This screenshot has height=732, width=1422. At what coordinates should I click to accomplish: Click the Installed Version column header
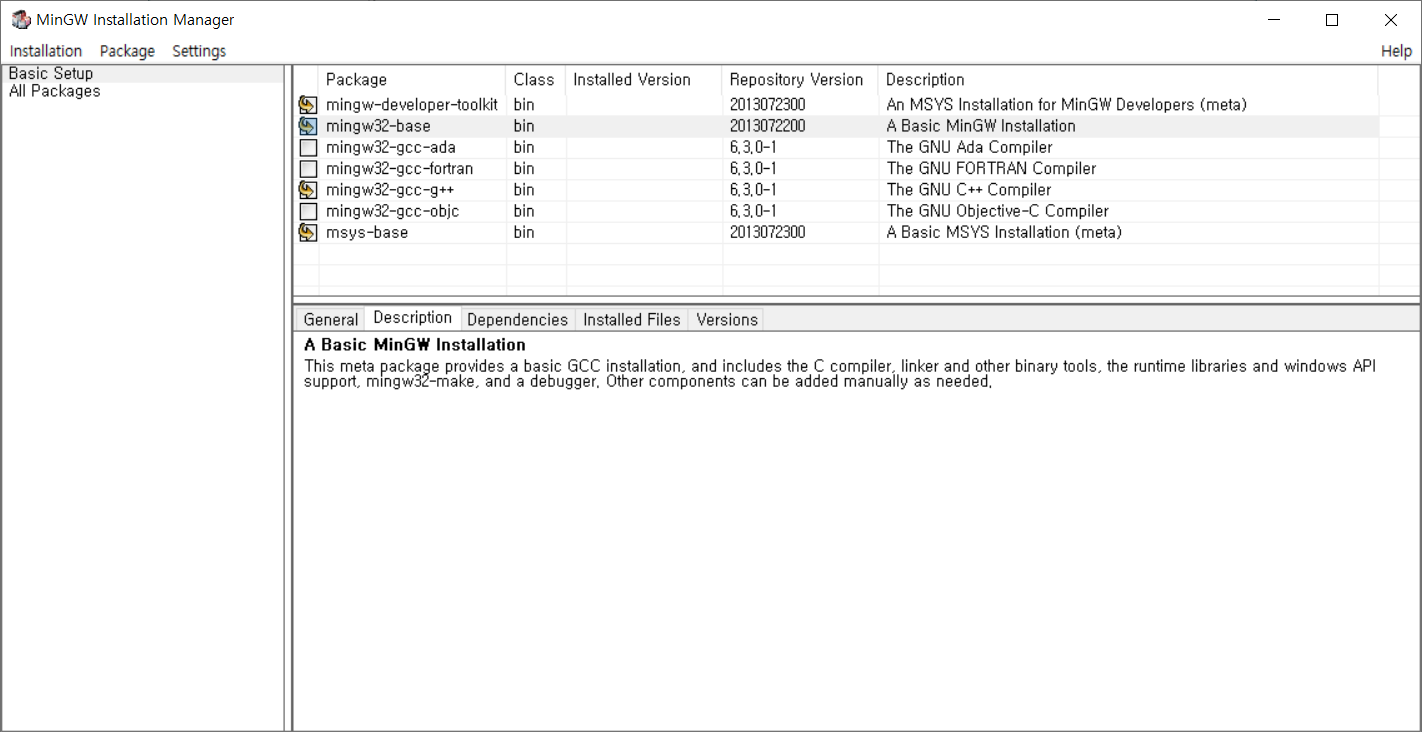click(x=643, y=80)
